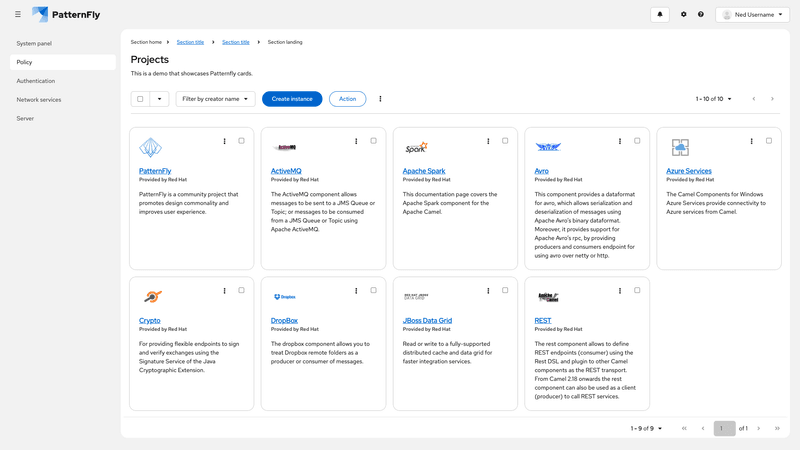Click the page number input field
This screenshot has width=800, height=450.
[724, 428]
